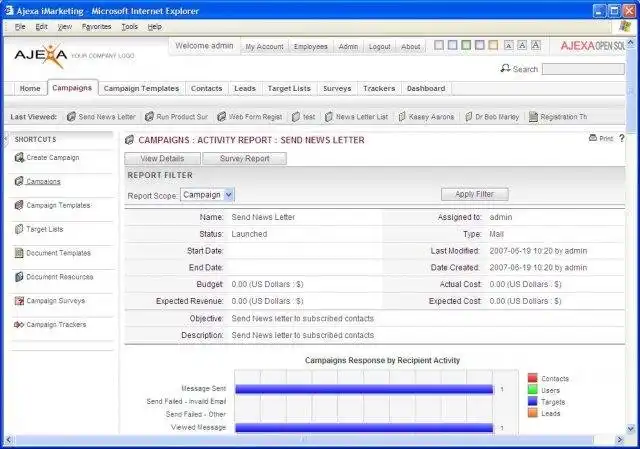
Task: Click vertical scrollbar down arrow
Action: click(631, 429)
